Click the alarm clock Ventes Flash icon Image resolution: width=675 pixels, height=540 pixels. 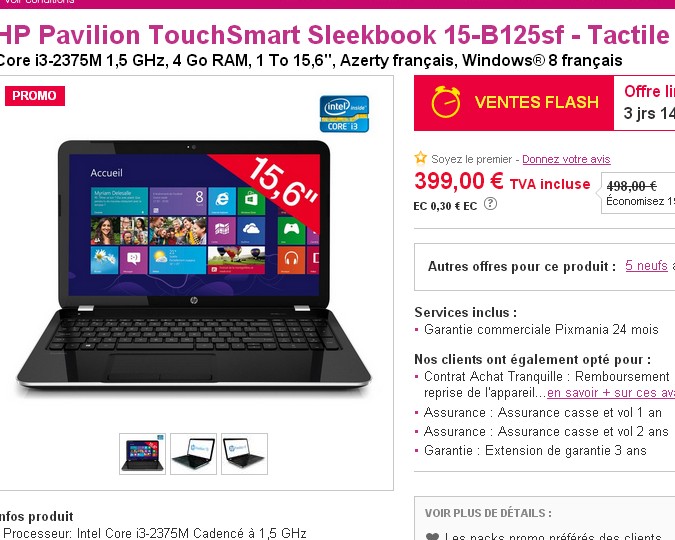point(446,102)
